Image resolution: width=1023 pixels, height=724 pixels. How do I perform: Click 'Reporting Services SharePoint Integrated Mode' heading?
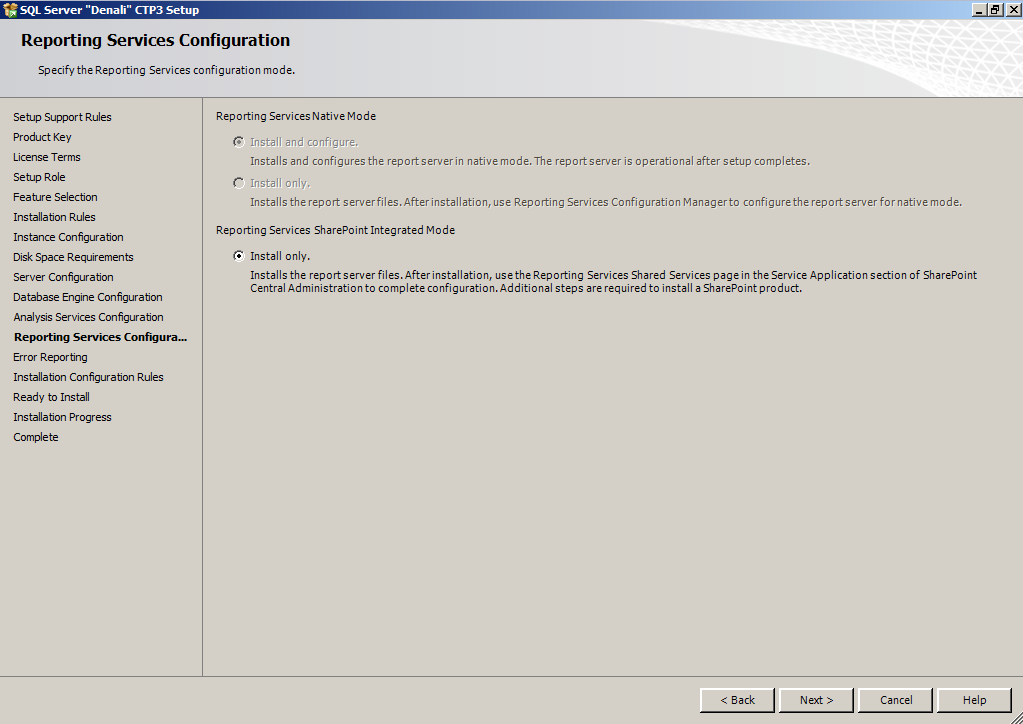point(335,230)
